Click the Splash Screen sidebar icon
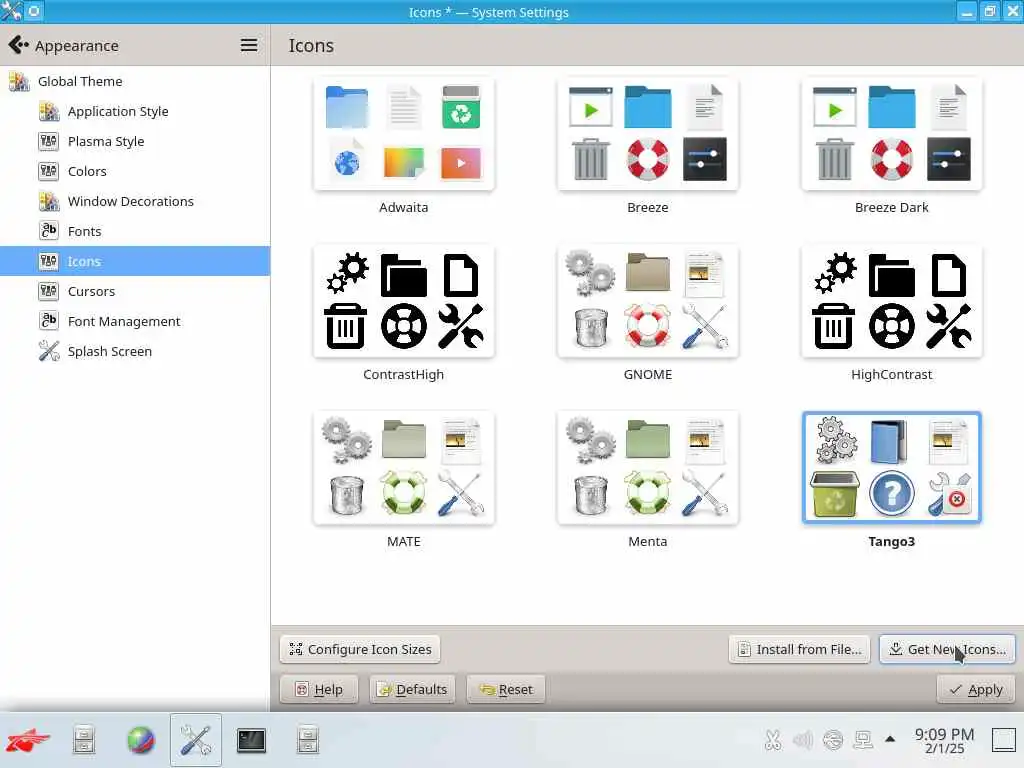Image resolution: width=1024 pixels, height=768 pixels. tap(49, 351)
